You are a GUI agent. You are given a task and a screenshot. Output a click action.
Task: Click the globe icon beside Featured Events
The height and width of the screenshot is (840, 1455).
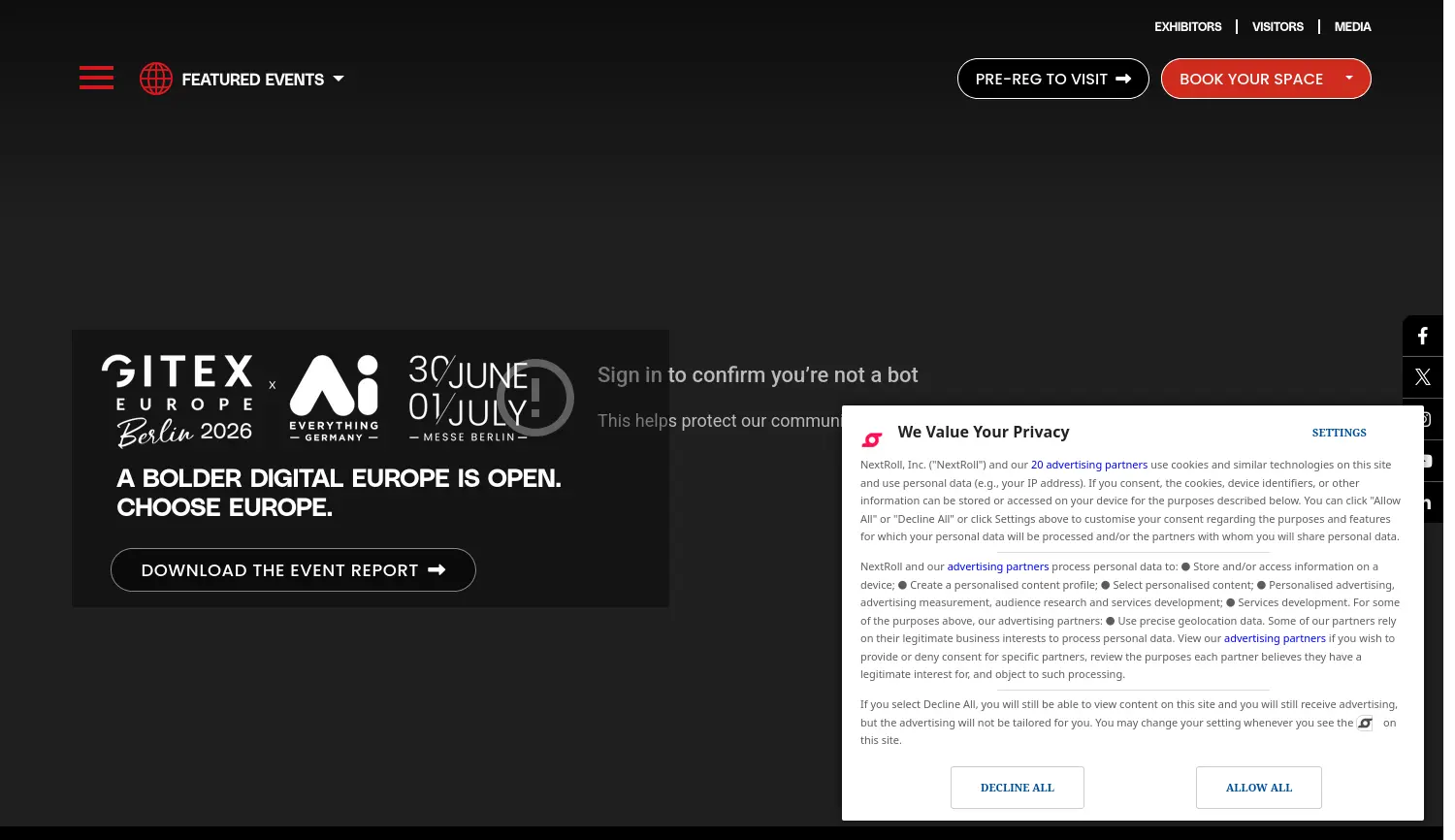[x=156, y=79]
